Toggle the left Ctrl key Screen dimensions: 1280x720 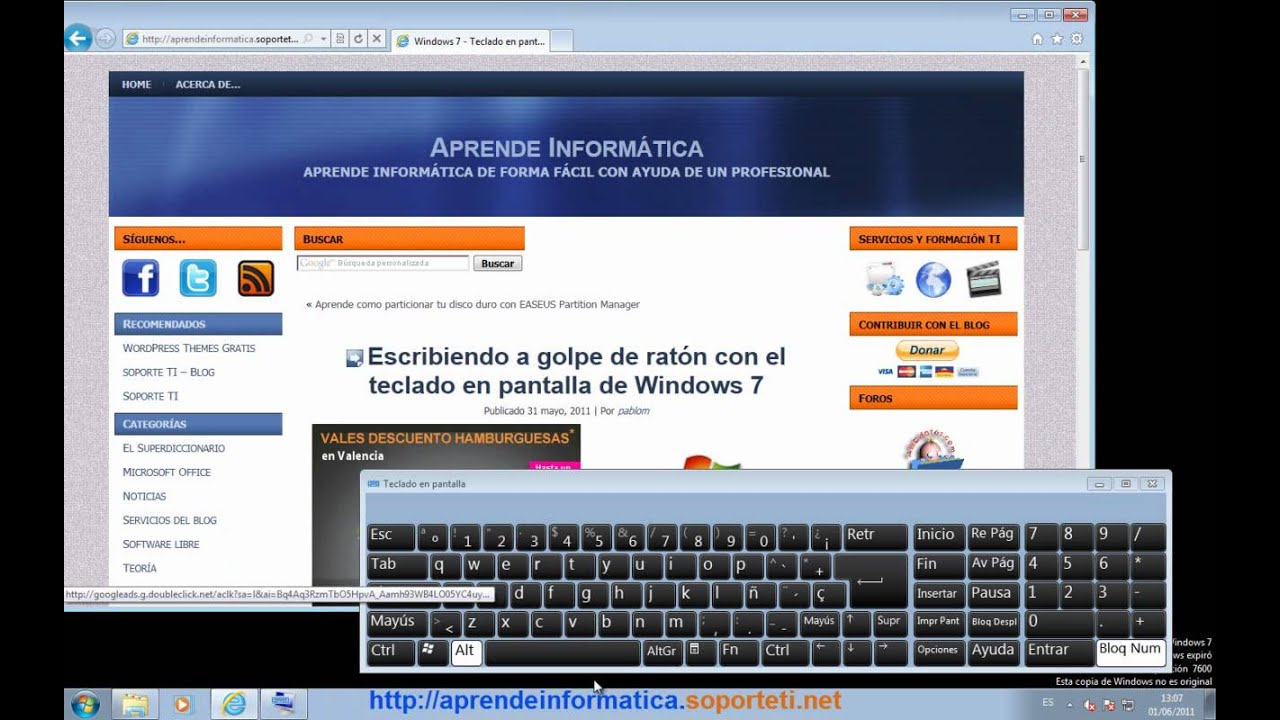coord(390,651)
